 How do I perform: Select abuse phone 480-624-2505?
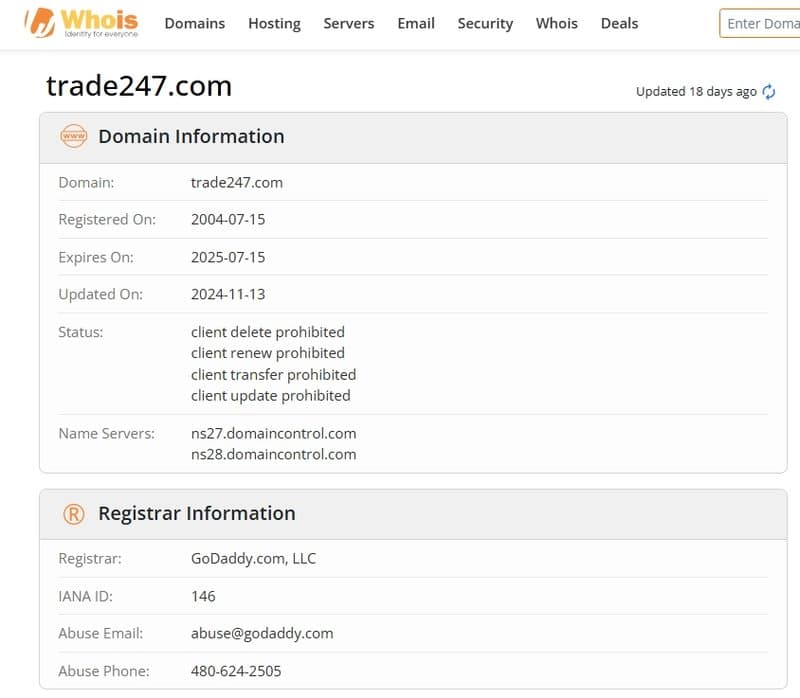click(236, 671)
